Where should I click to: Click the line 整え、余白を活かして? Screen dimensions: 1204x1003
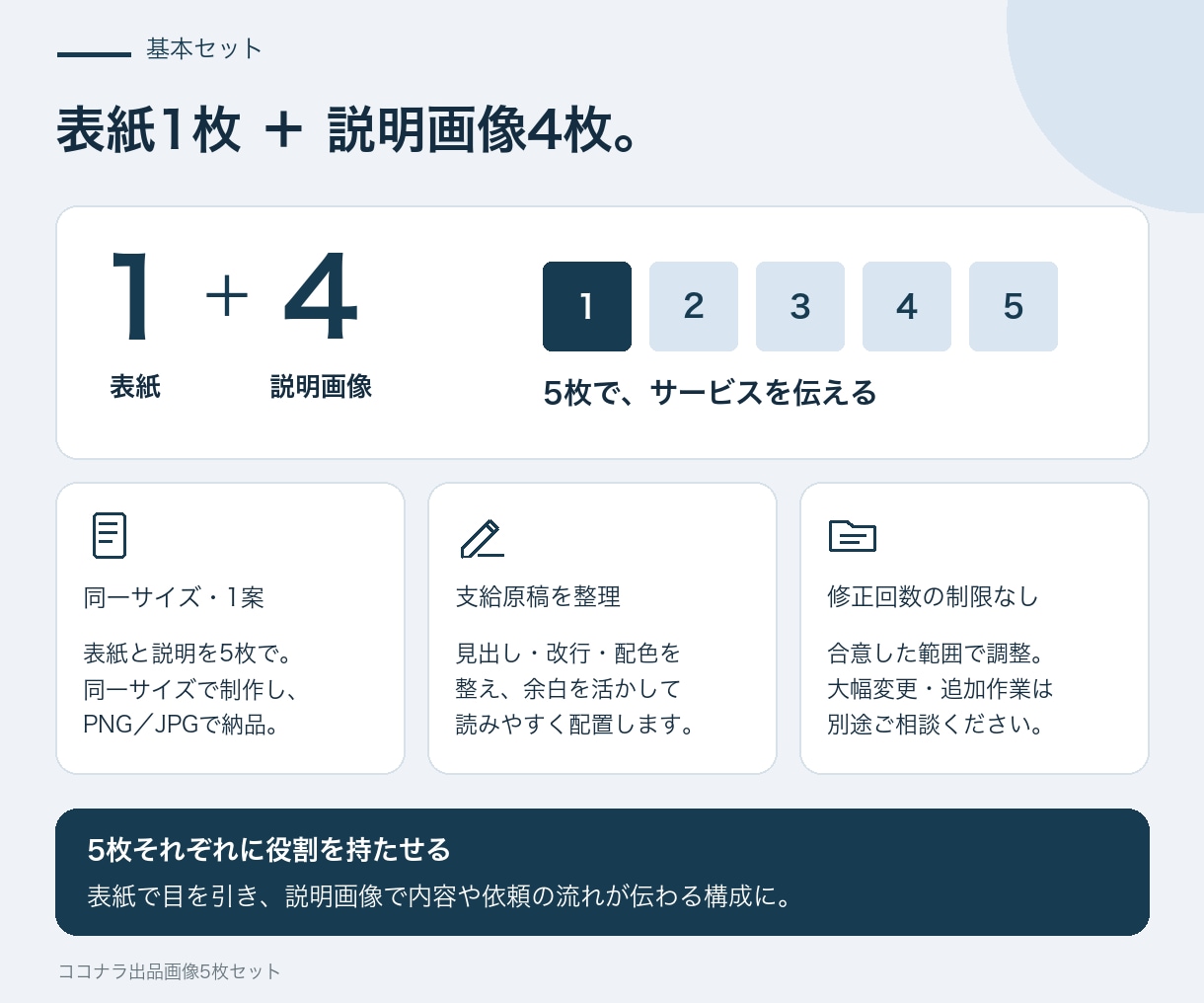click(x=567, y=689)
